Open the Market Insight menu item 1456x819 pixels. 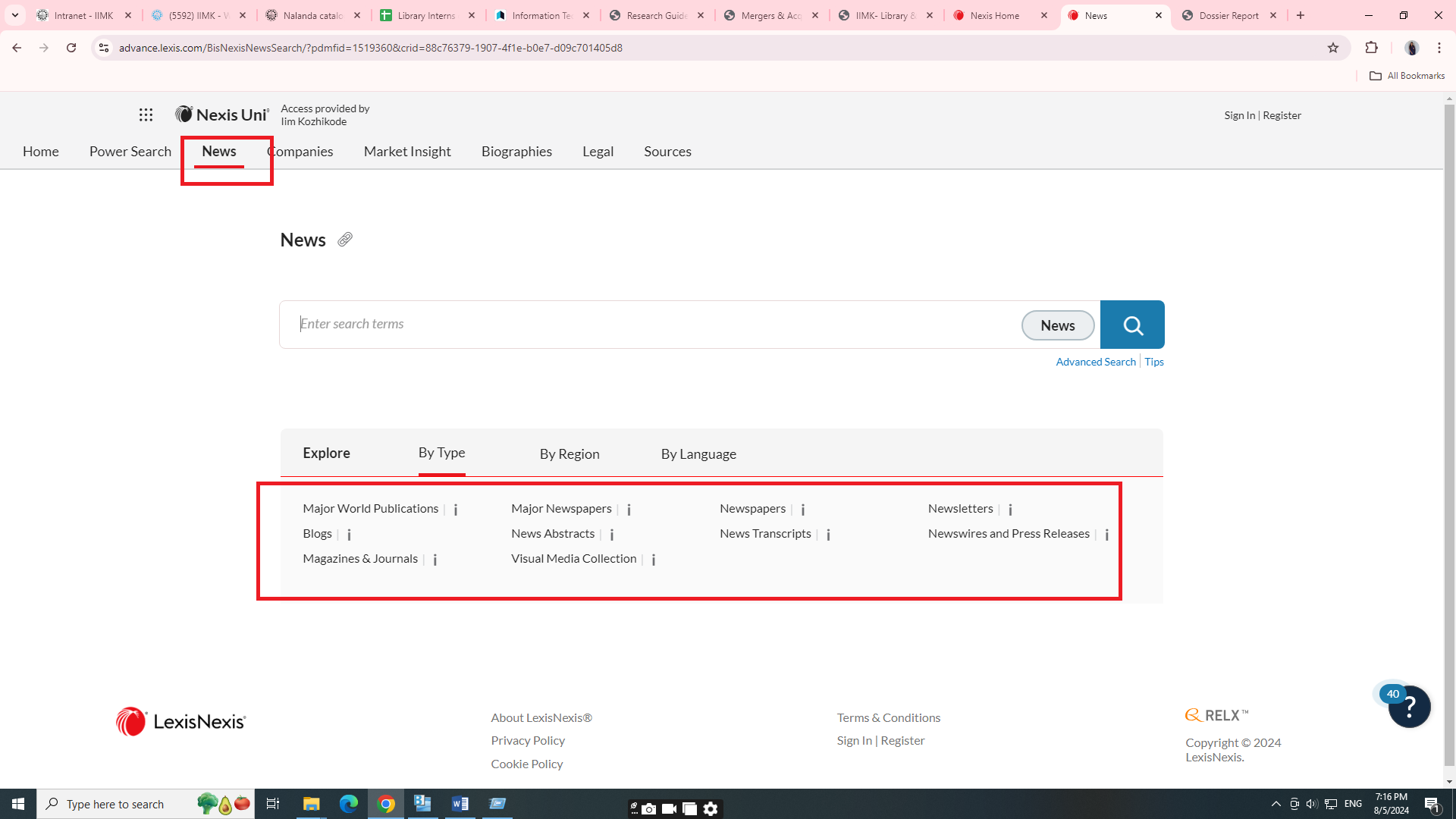(x=407, y=152)
